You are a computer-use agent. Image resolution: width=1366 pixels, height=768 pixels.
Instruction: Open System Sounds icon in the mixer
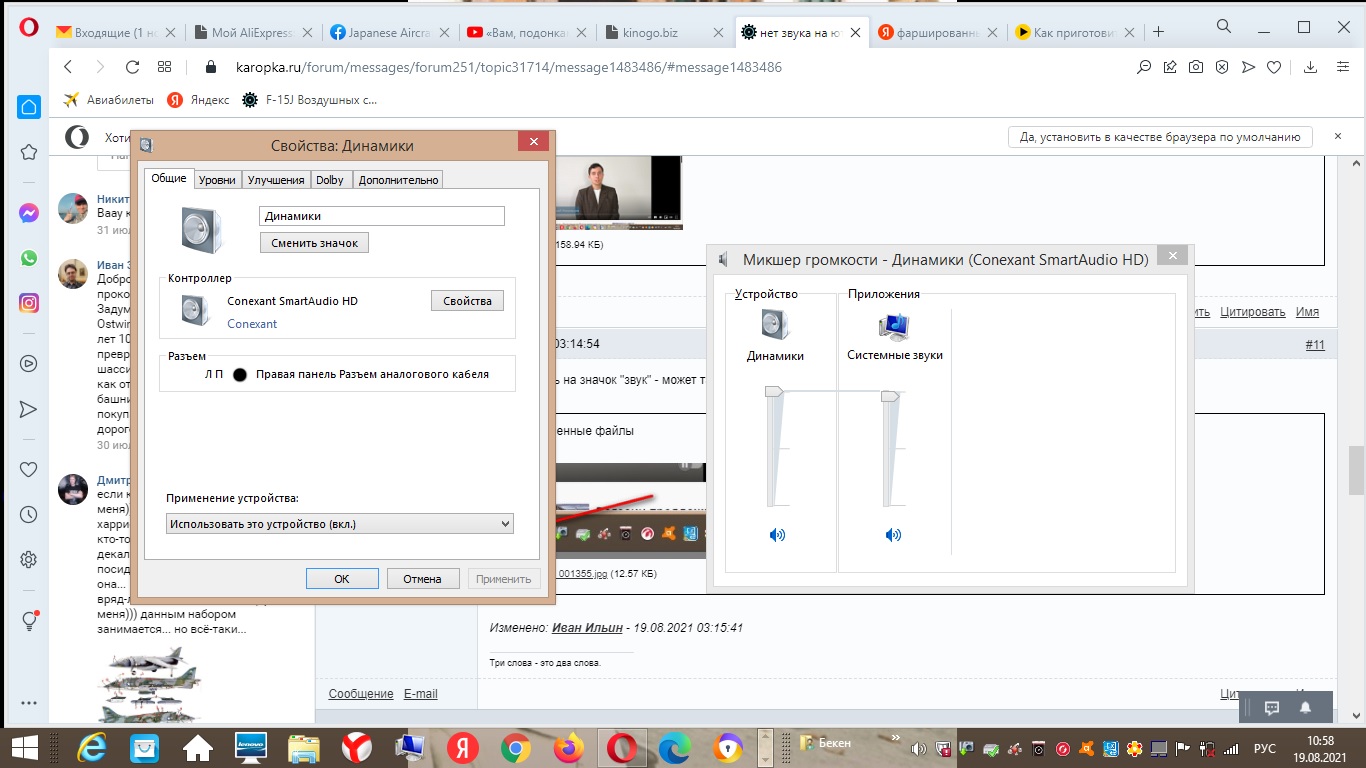pos(894,327)
